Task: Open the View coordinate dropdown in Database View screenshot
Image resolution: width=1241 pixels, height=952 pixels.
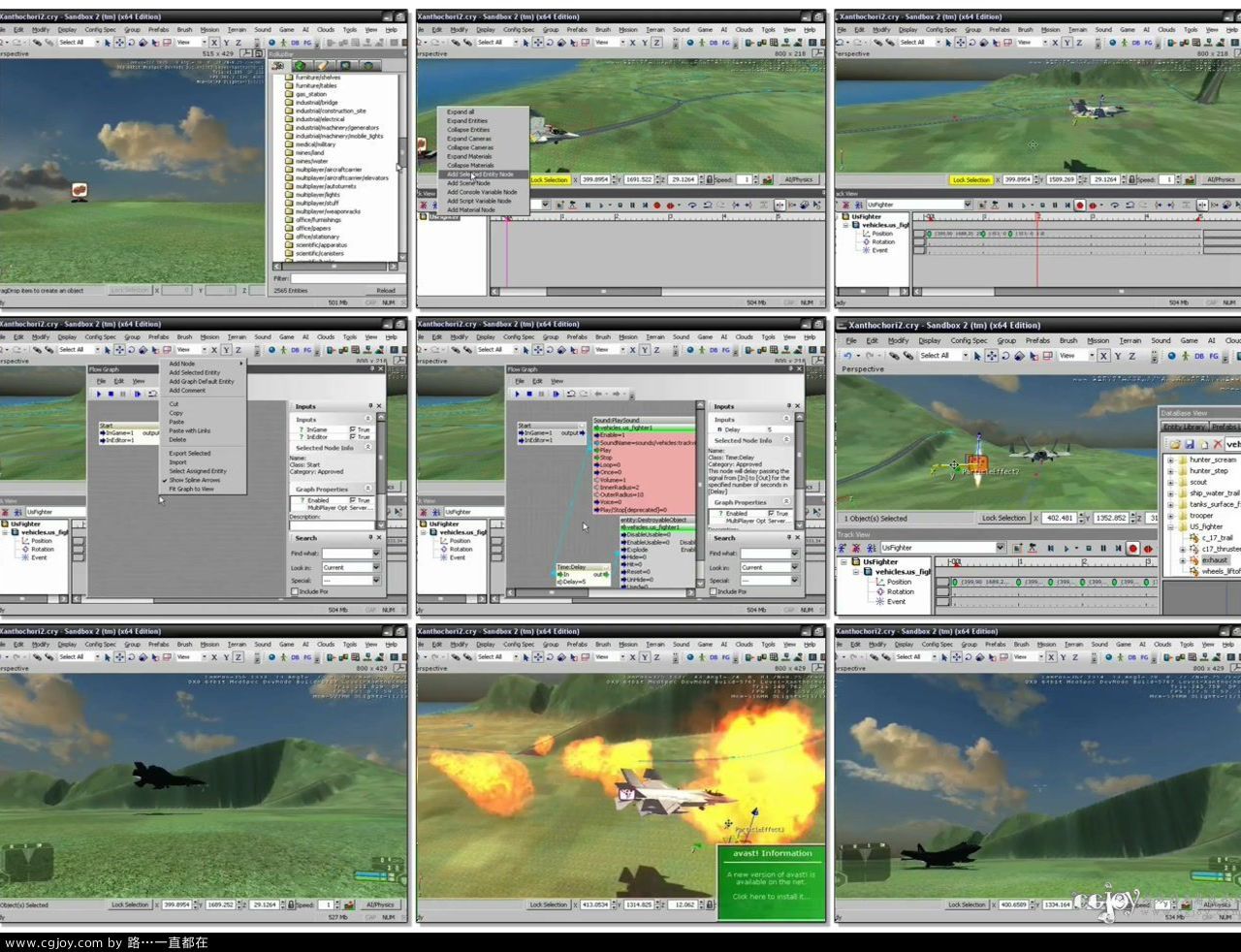Action: click(1091, 356)
